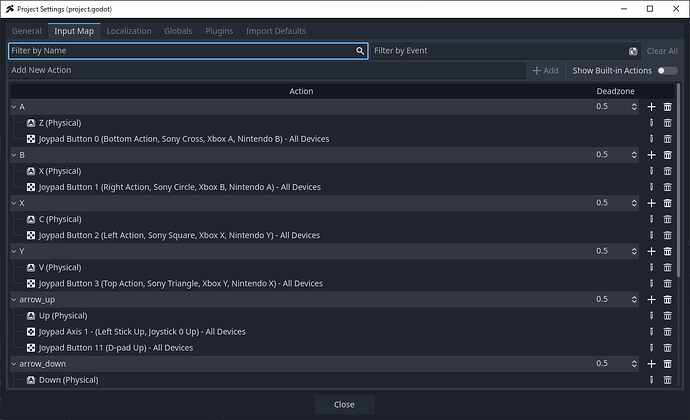Add an event to action A
This screenshot has width=690, height=420.
(x=651, y=107)
